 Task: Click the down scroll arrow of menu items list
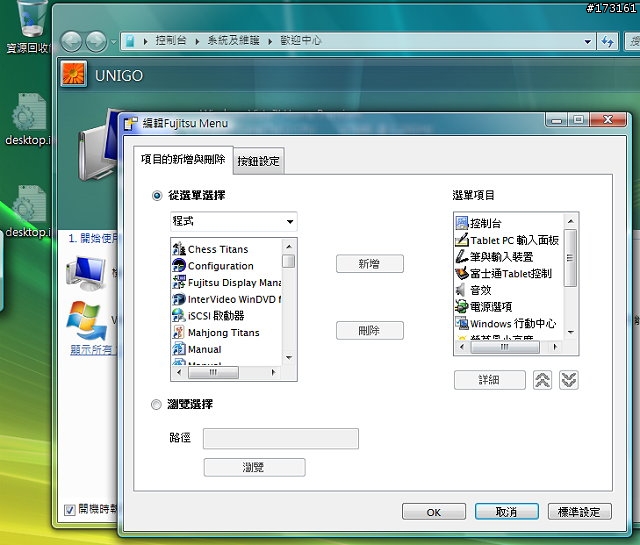[570, 332]
